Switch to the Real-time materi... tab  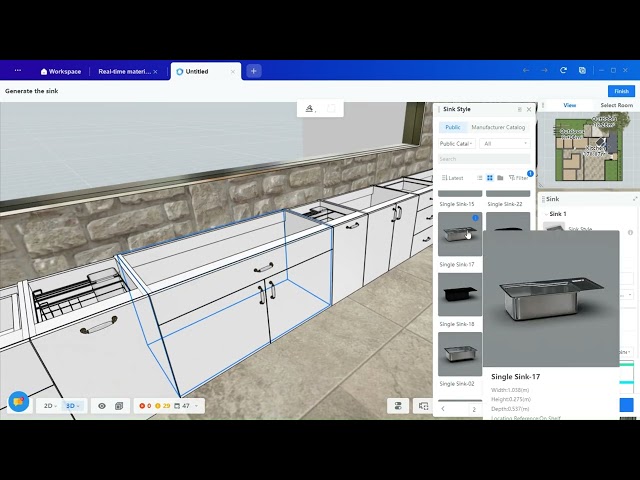[124, 71]
